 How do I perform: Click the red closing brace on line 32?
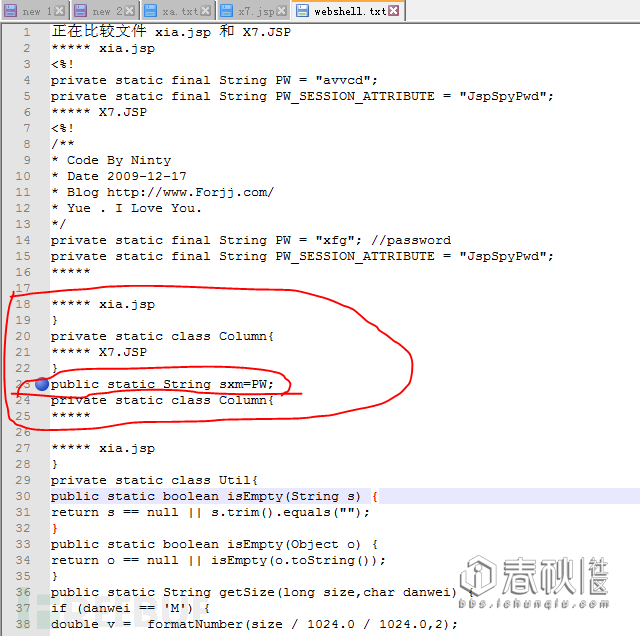point(55,528)
